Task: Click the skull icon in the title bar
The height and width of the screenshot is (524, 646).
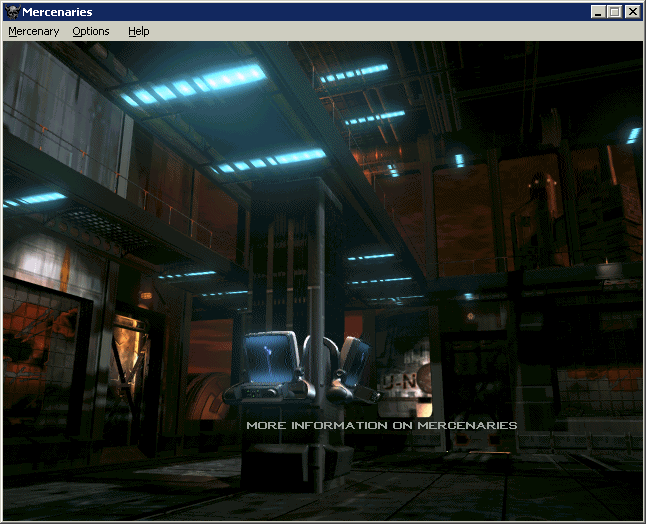Action: [x=12, y=12]
